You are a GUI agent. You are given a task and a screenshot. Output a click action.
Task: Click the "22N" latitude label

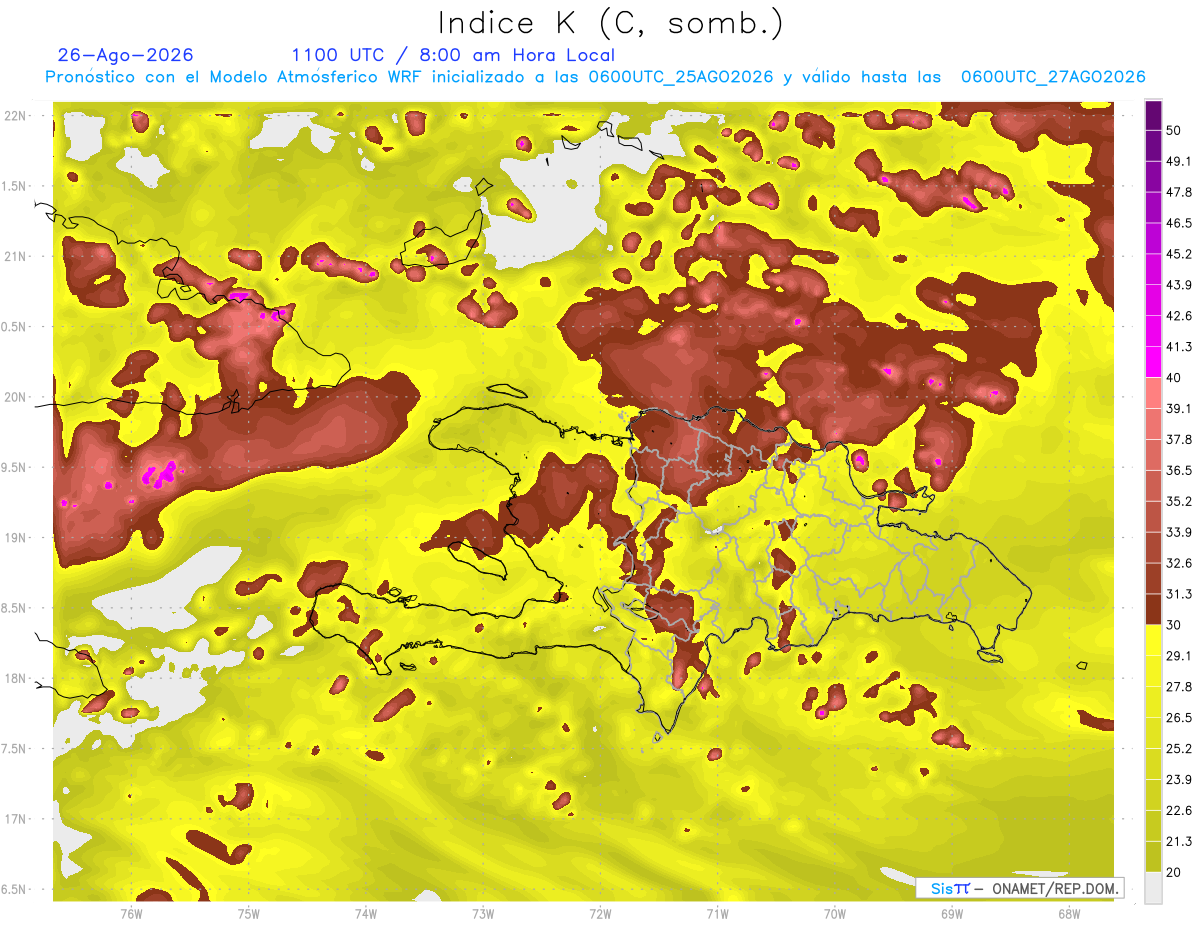15,116
